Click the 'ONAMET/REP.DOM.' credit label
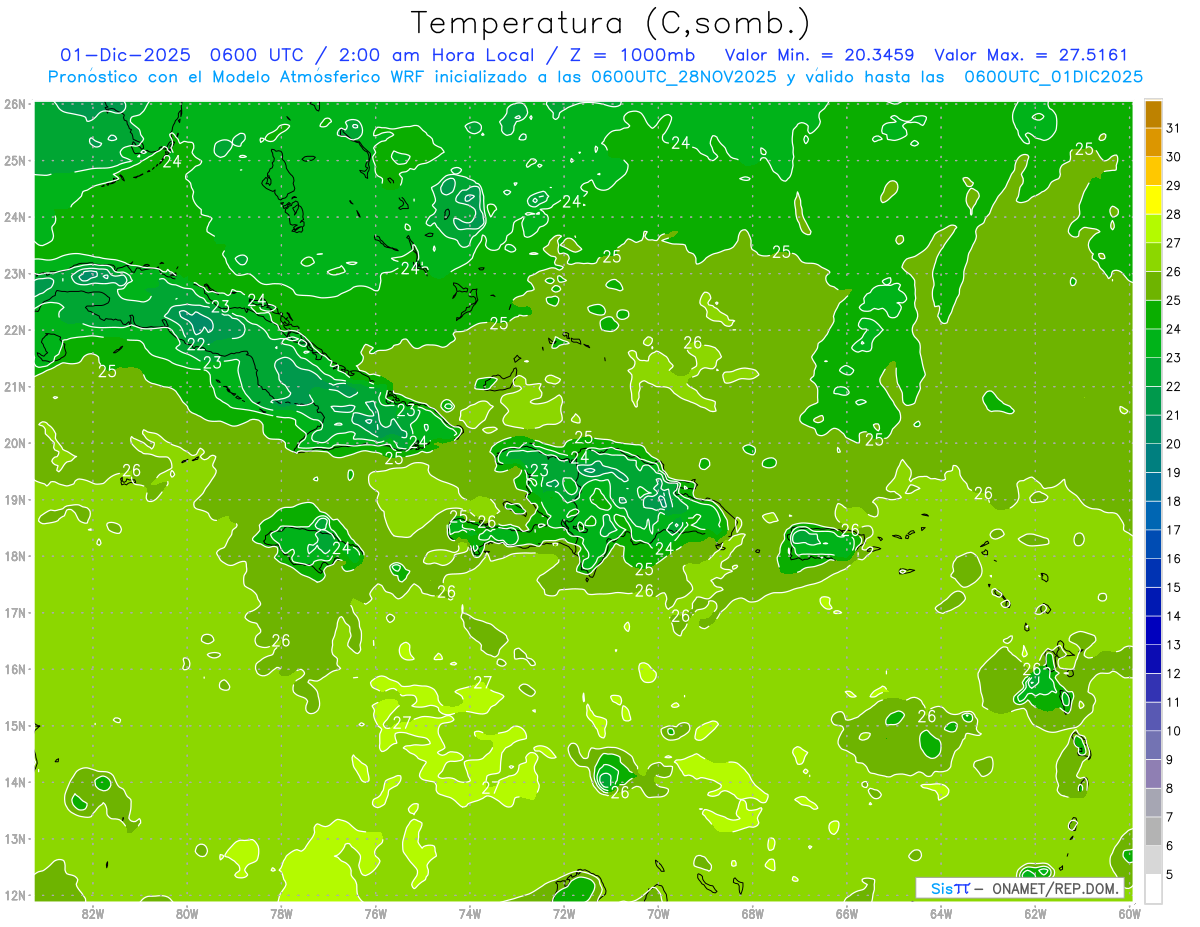The width and height of the screenshot is (1200, 927). [1055, 888]
